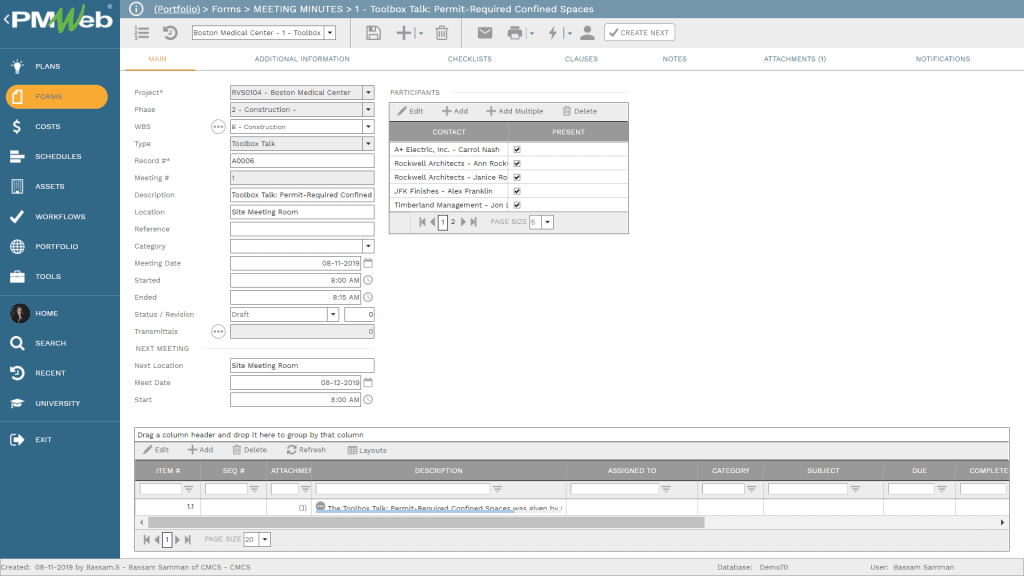The height and width of the screenshot is (576, 1024).
Task: Open the Started time clock picker
Action: [x=368, y=280]
